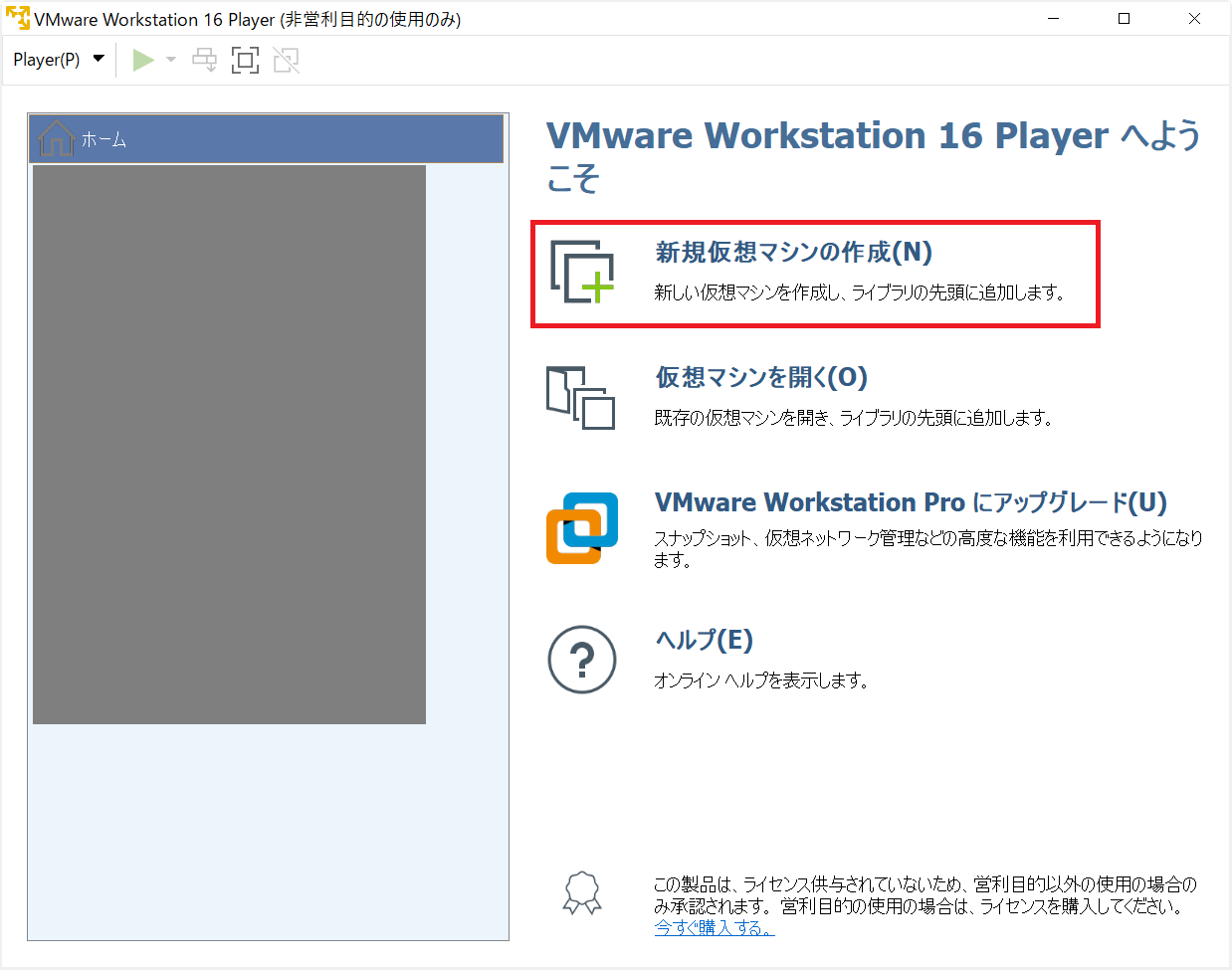Click the green power-on play icon
Image resolution: width=1232 pixels, height=970 pixels.
click(x=143, y=60)
